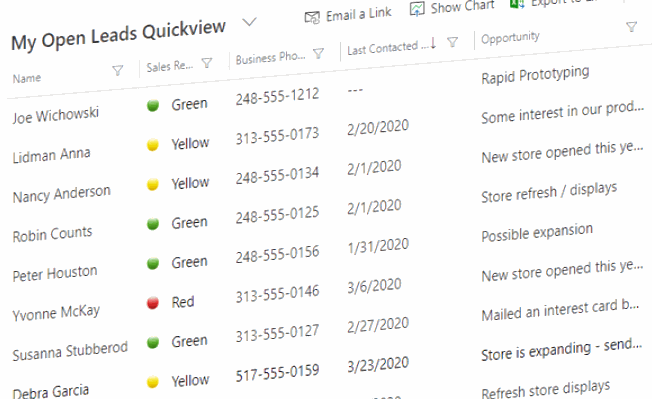The width and height of the screenshot is (652, 399).
Task: Click phone number 248-555-0125
Action: (277, 215)
